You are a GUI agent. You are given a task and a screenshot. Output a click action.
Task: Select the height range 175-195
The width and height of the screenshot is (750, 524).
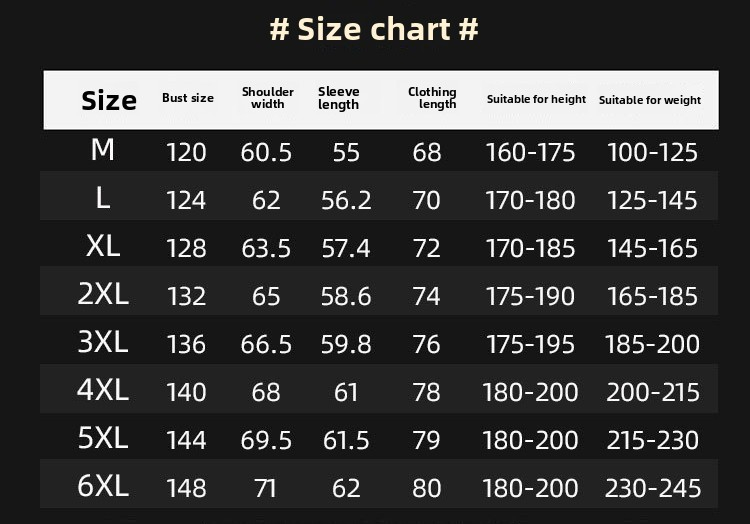click(x=530, y=344)
